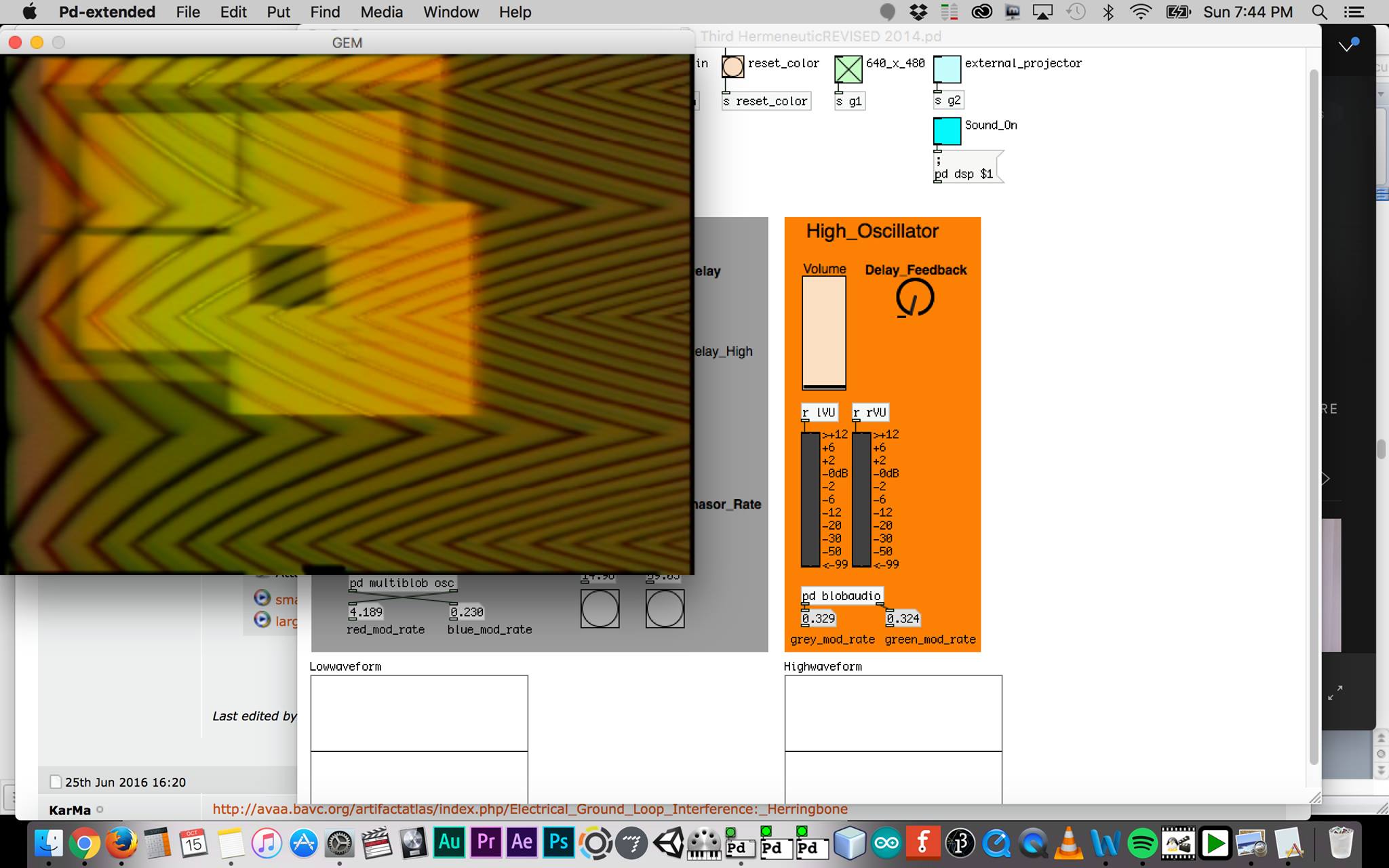1389x868 pixels.
Task: Click the Delay_Feedback knob
Action: 915,298
